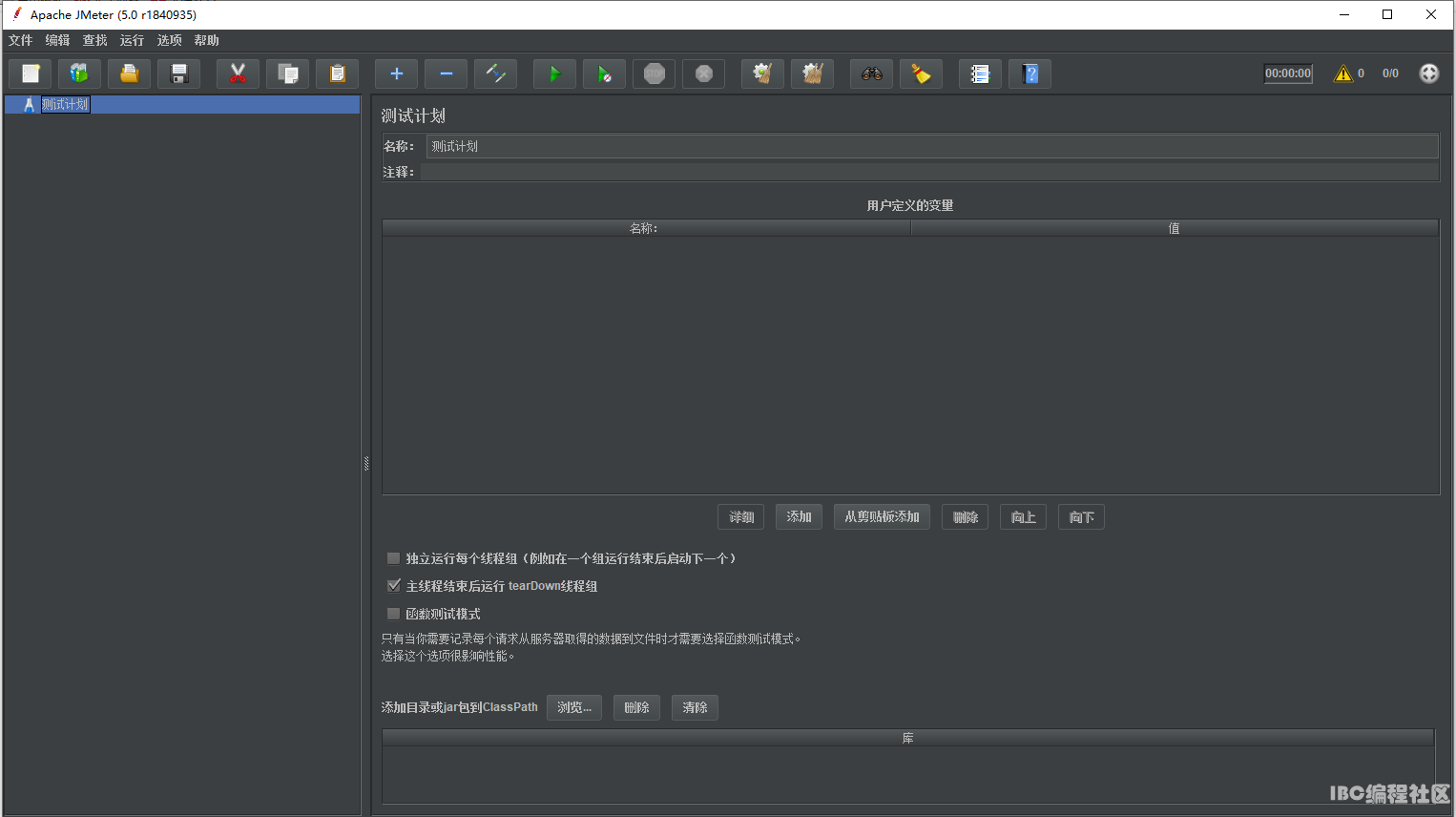Viewport: 1456px width, 817px height.
Task: Click the 00:00:00 elapsed time display
Action: point(1288,73)
